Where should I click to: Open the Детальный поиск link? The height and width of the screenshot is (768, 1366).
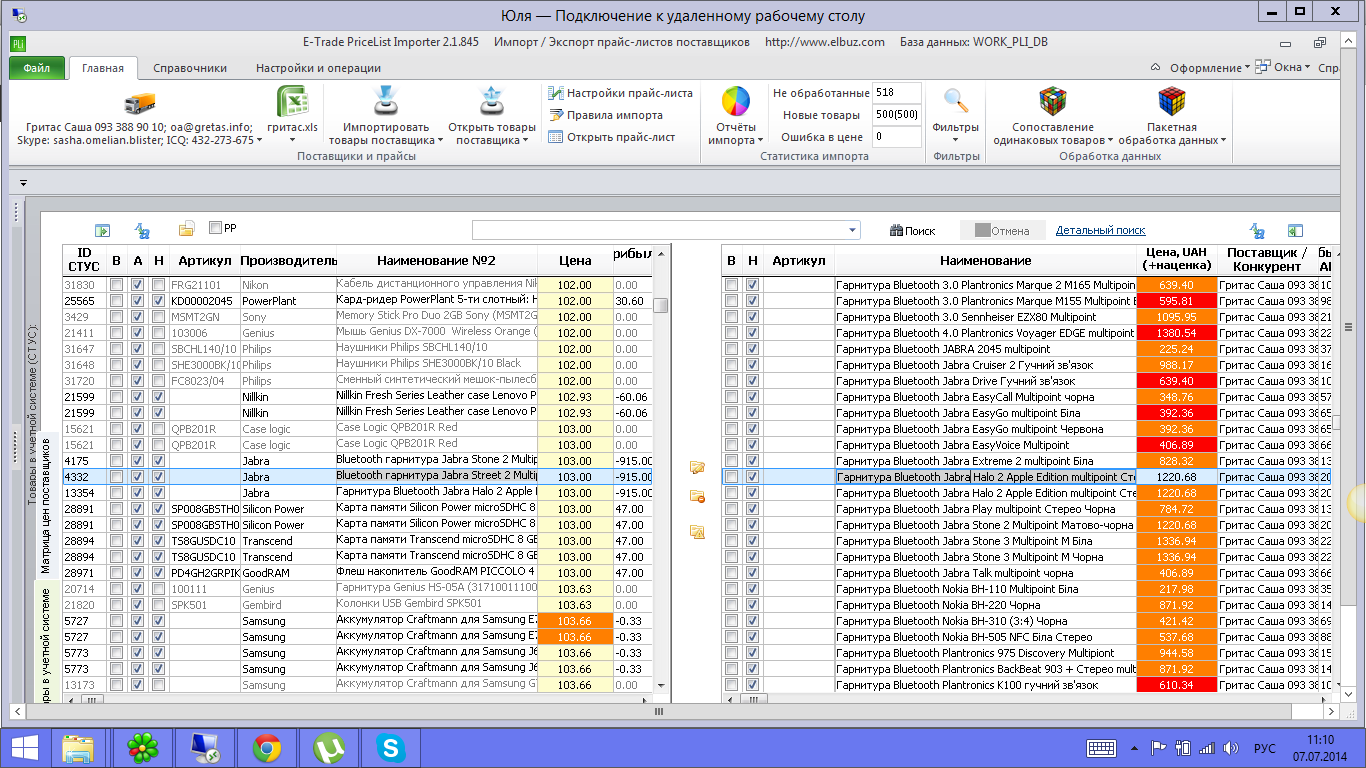click(x=1101, y=230)
